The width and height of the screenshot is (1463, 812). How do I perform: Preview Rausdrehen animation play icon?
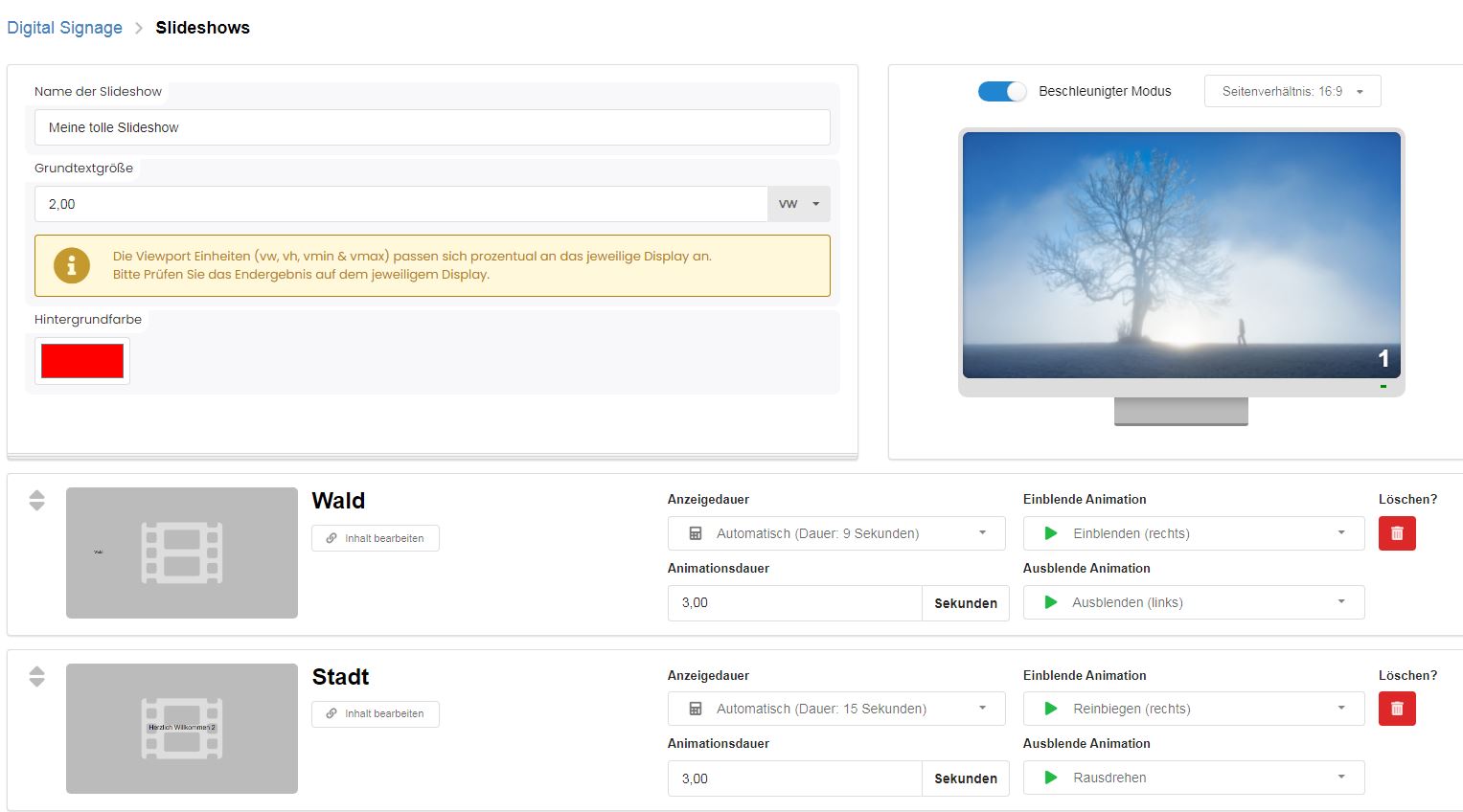(x=1051, y=778)
